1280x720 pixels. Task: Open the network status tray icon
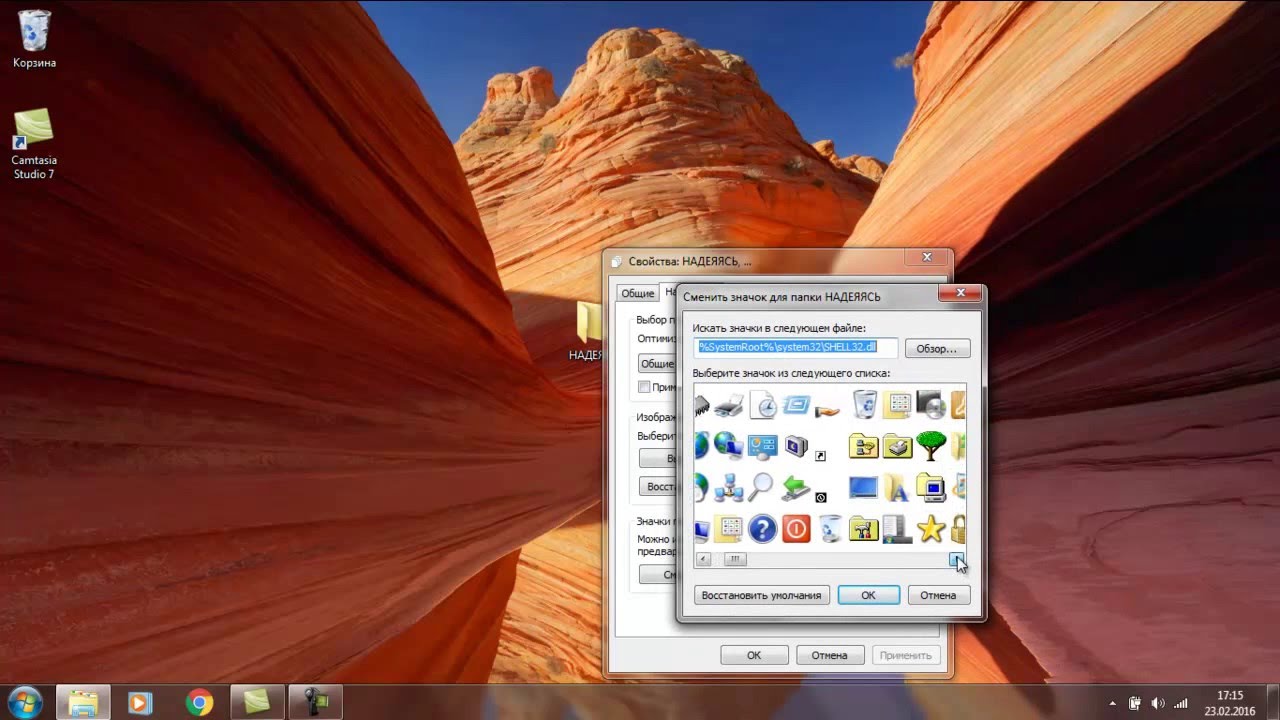[1181, 703]
